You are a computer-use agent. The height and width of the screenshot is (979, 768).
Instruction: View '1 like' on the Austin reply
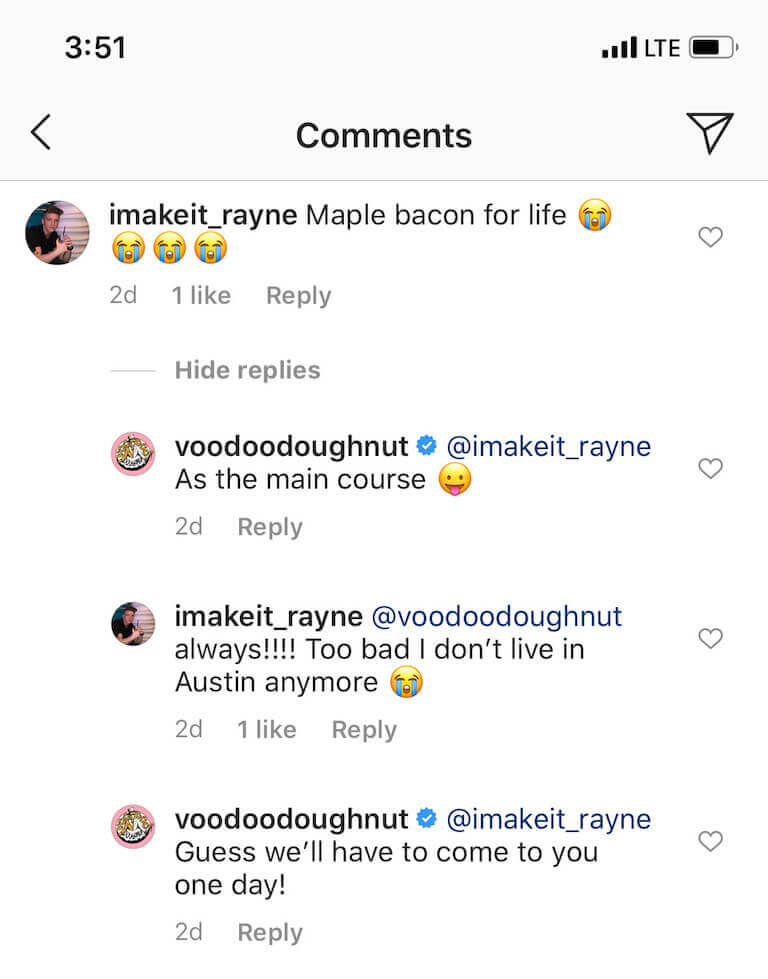coord(266,729)
